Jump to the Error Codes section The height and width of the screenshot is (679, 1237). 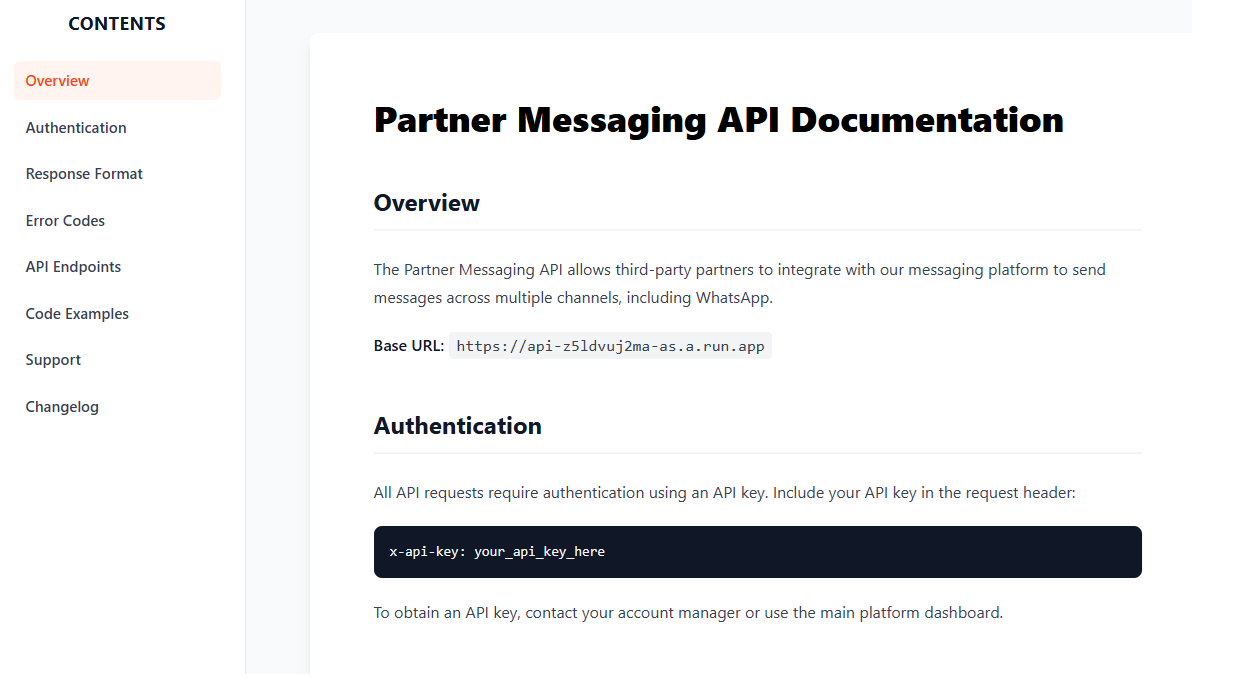65,221
